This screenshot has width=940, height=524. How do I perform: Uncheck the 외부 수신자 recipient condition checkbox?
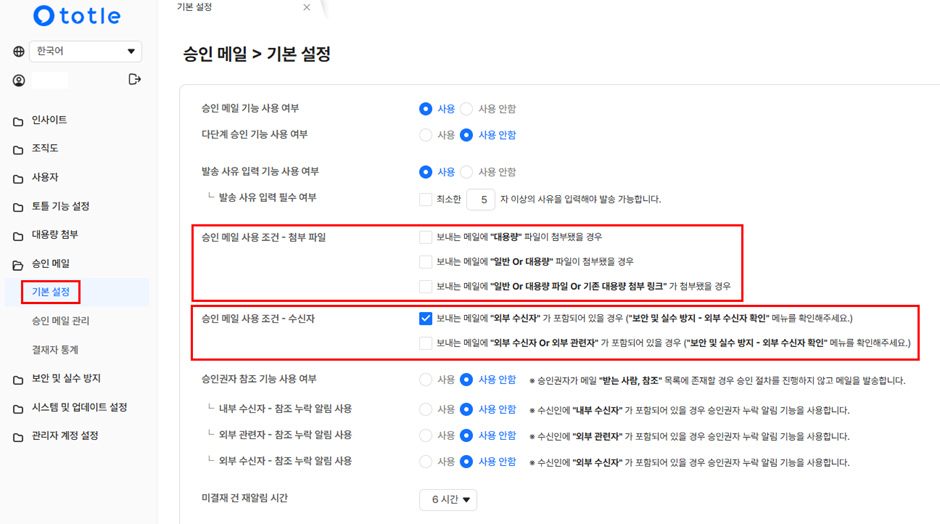pos(426,318)
